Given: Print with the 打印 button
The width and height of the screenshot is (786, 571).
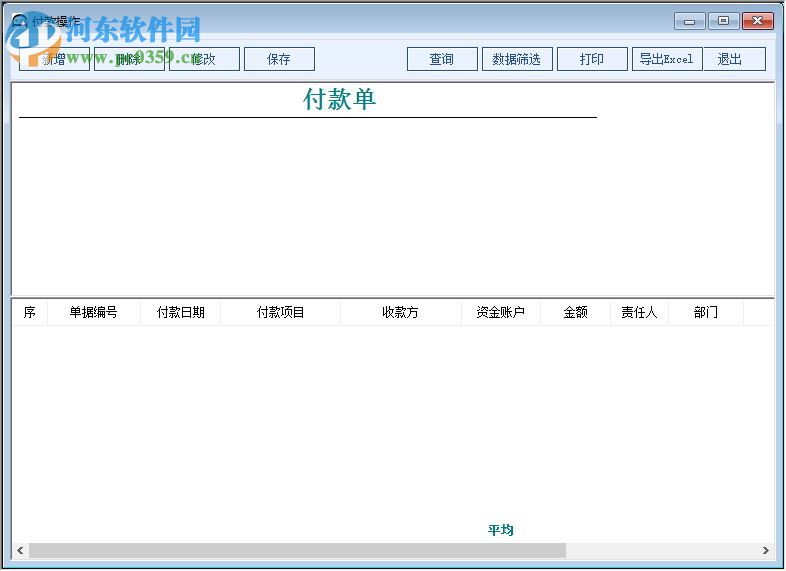Looking at the screenshot, I should 593,59.
